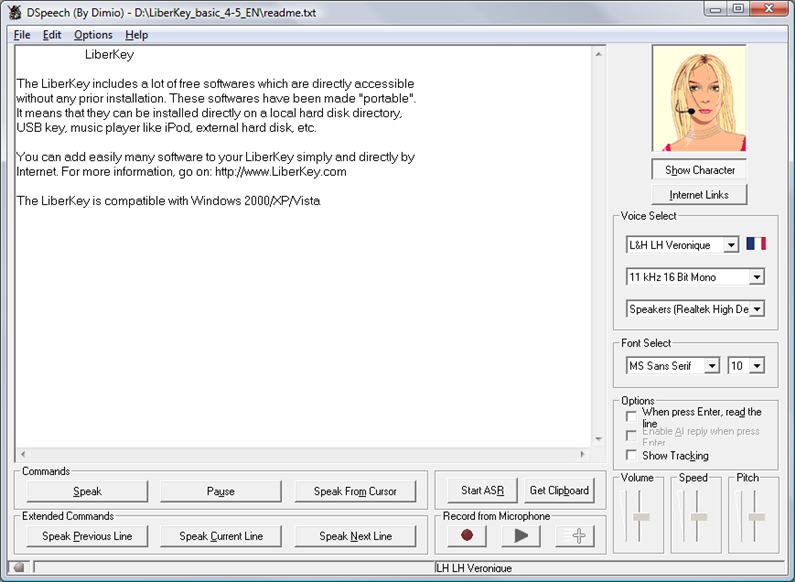Click the http://www.LiberKey.com text
The width and height of the screenshot is (795, 582).
tap(281, 171)
